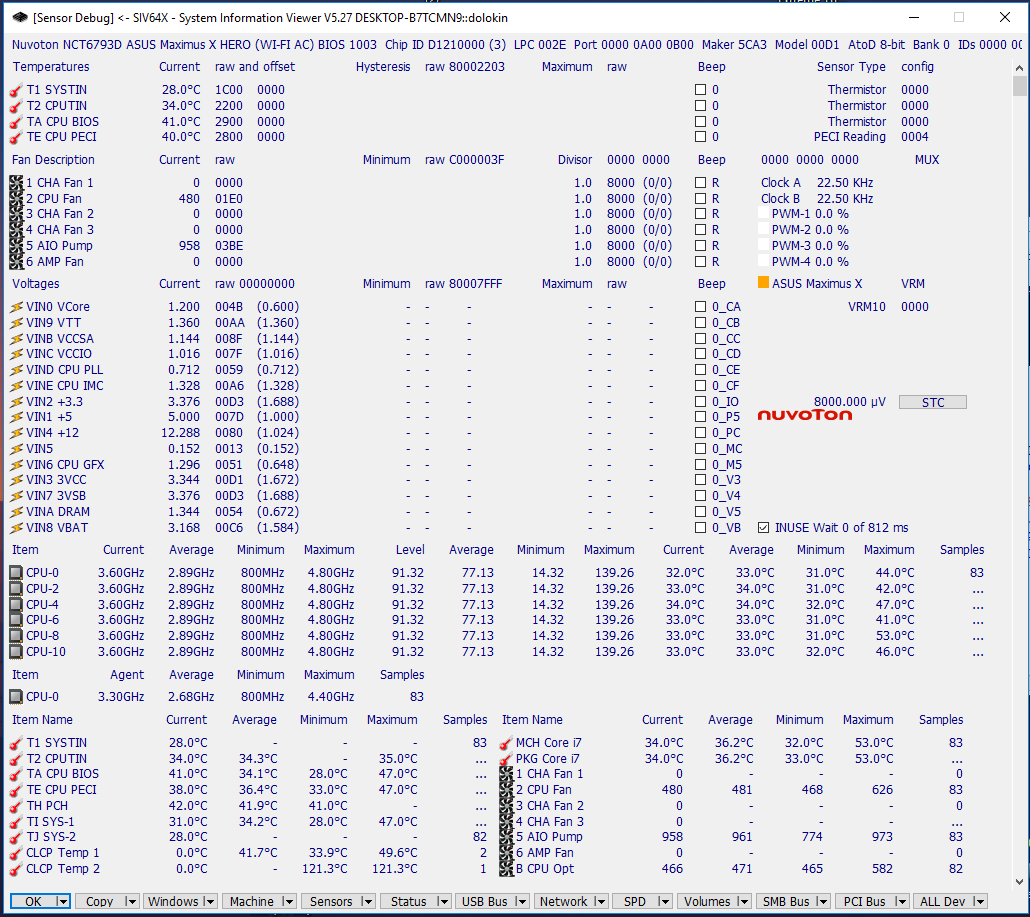The height and width of the screenshot is (917, 1030).
Task: Click the TJ SYS-2 row label
Action: coord(51,837)
